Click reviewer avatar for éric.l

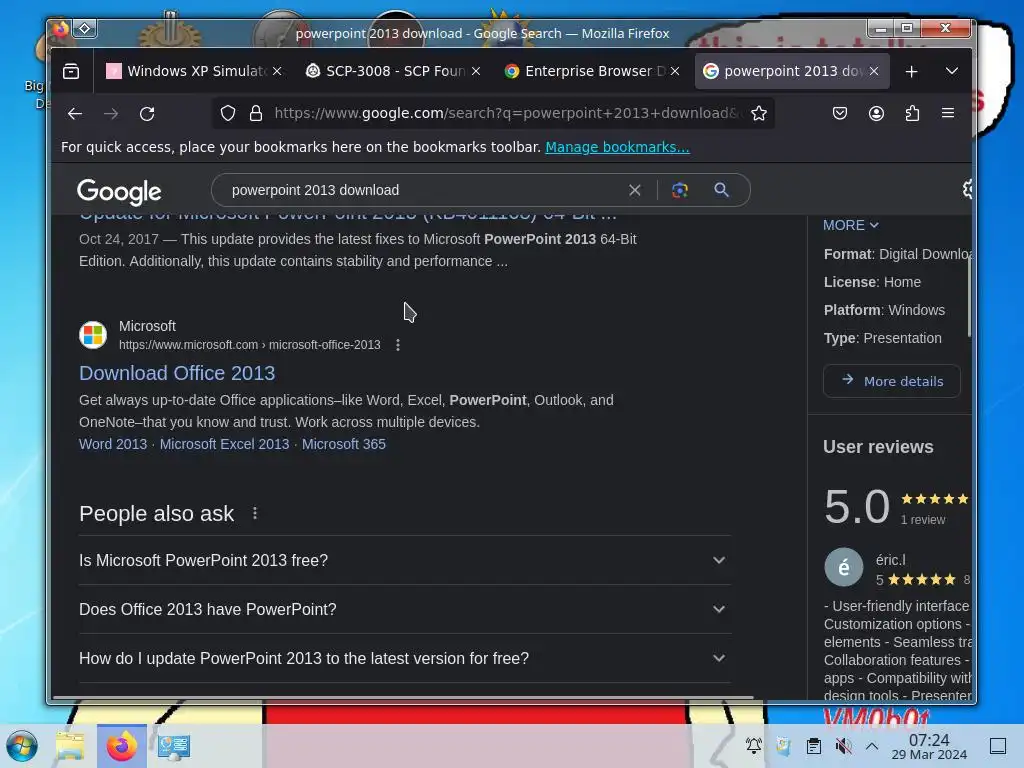[844, 567]
